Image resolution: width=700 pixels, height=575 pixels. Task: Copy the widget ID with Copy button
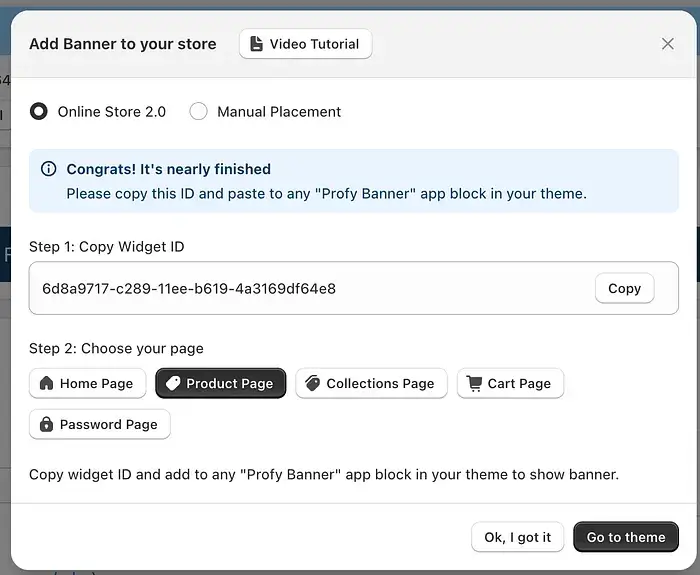click(x=624, y=288)
